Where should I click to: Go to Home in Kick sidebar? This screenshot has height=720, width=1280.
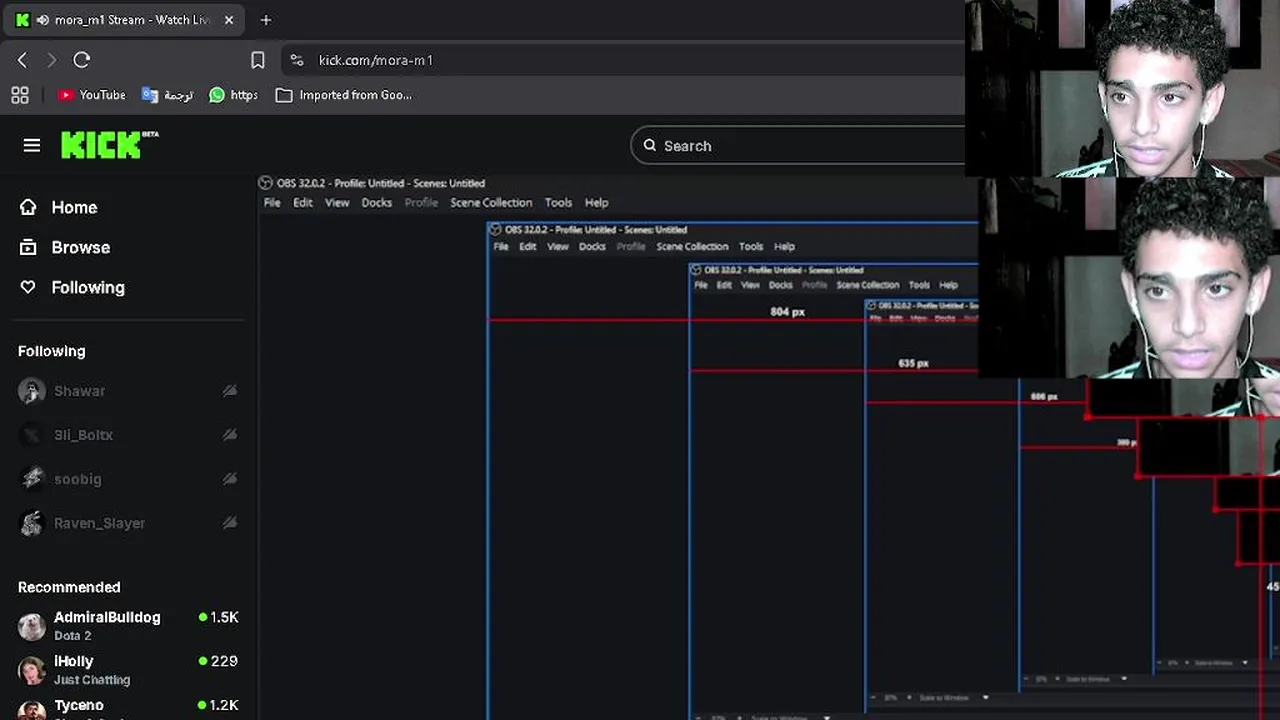74,207
